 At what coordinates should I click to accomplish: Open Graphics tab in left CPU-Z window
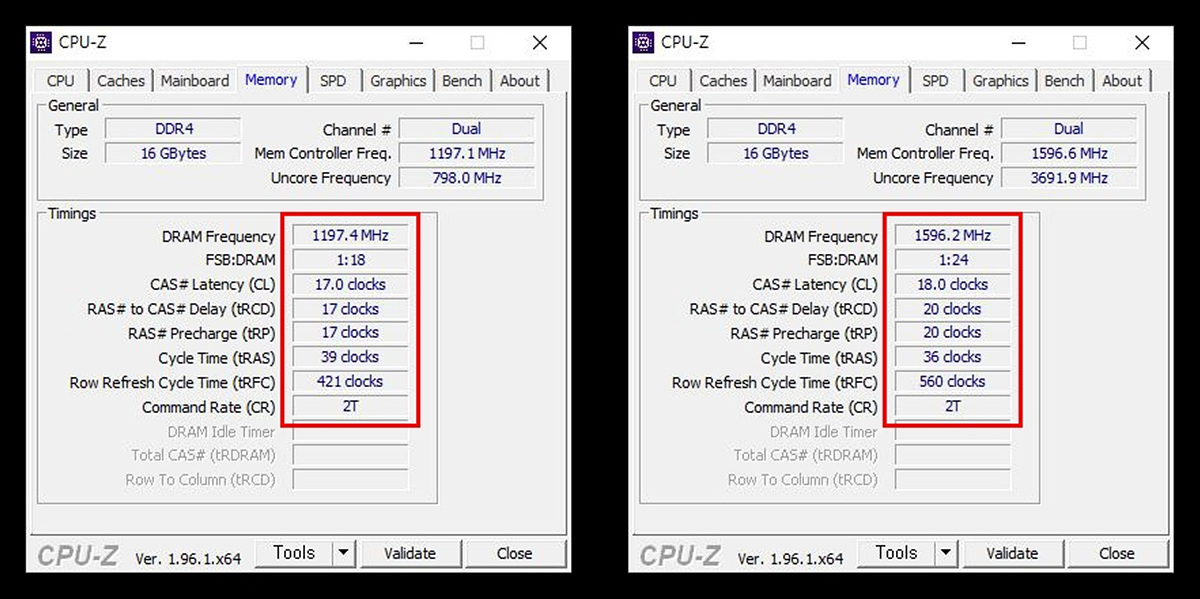pos(398,81)
